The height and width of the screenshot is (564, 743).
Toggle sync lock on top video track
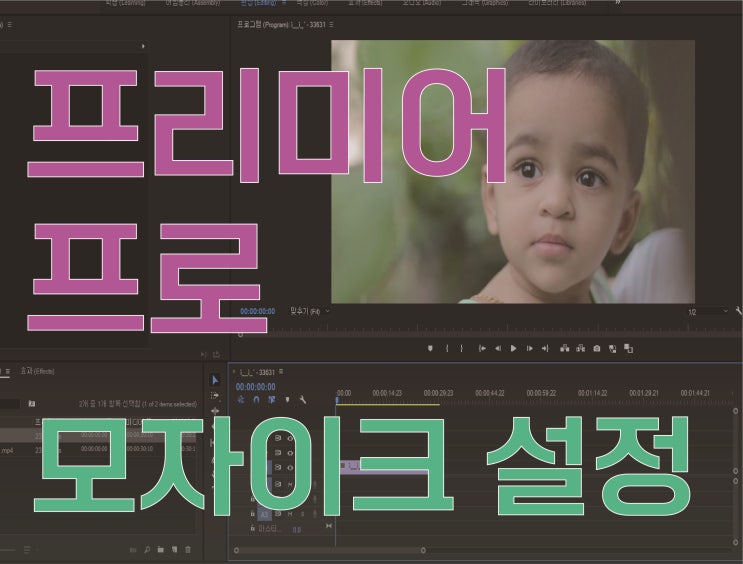[x=278, y=438]
